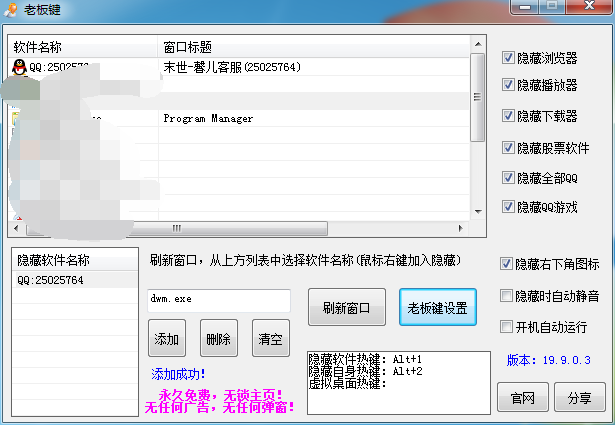Click the 窗口标题 column header
Screen dimensions: 615x425
[x=313, y=47]
